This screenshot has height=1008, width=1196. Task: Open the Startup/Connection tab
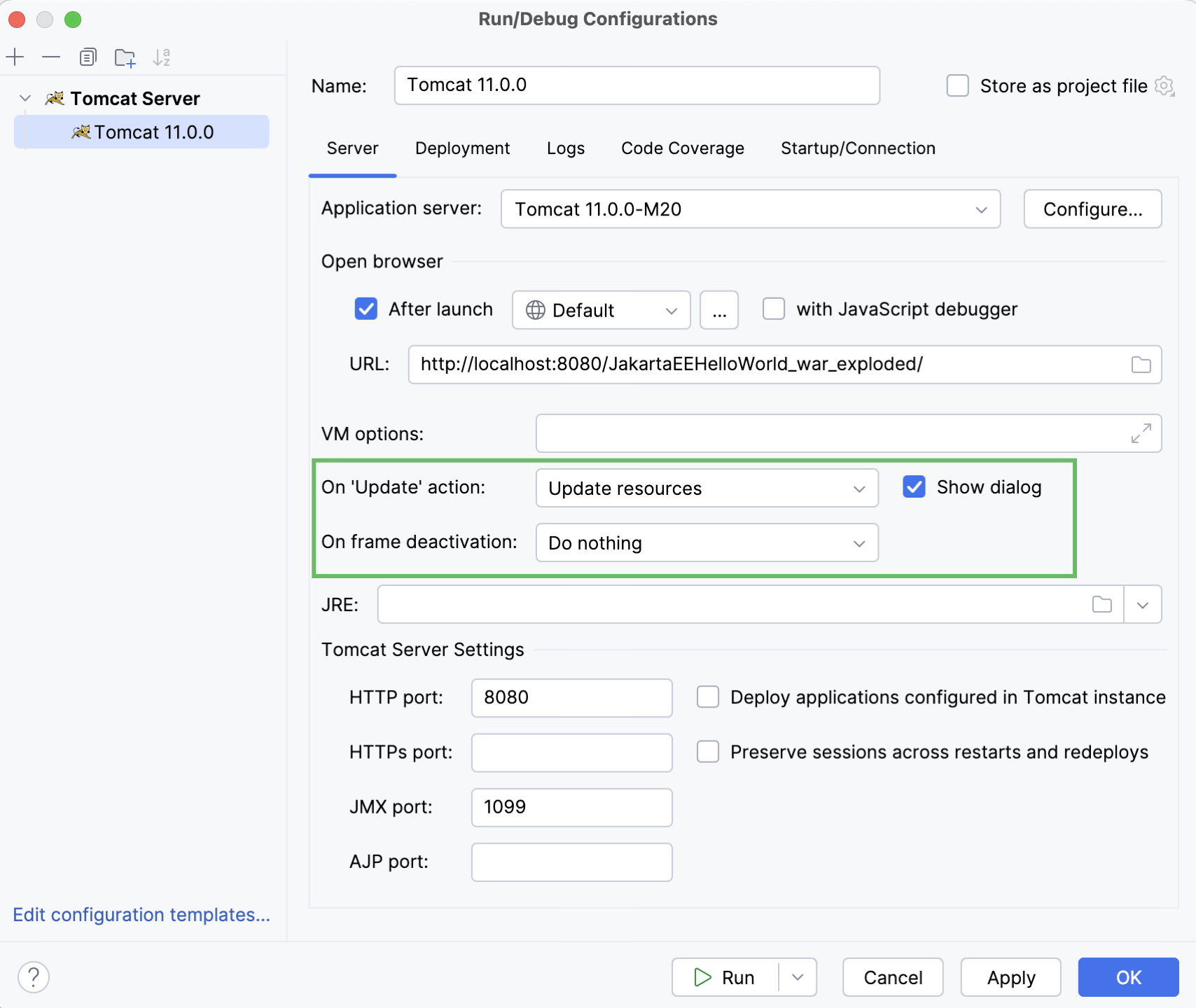(857, 148)
